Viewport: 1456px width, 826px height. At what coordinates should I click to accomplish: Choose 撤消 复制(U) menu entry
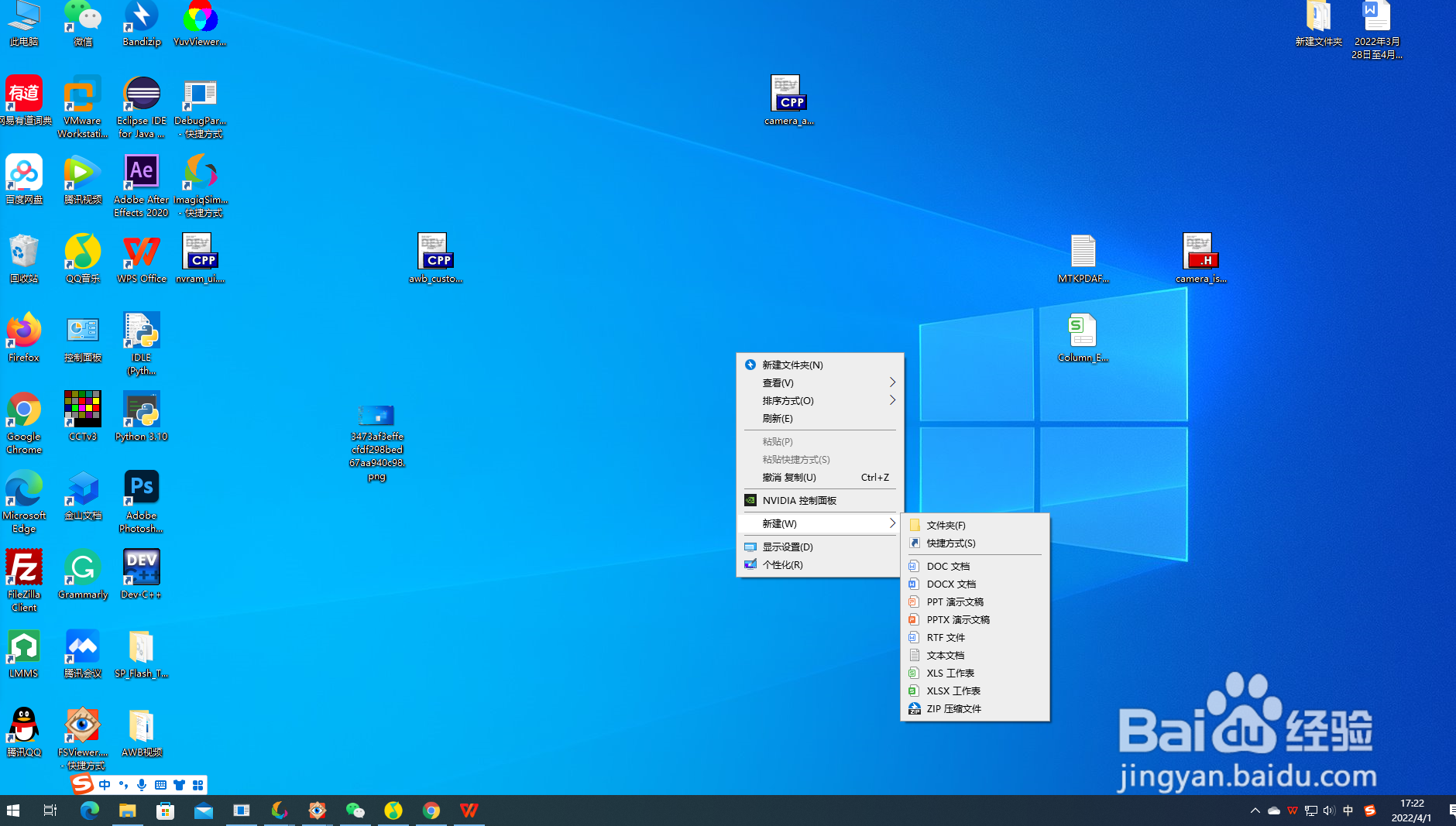(819, 477)
